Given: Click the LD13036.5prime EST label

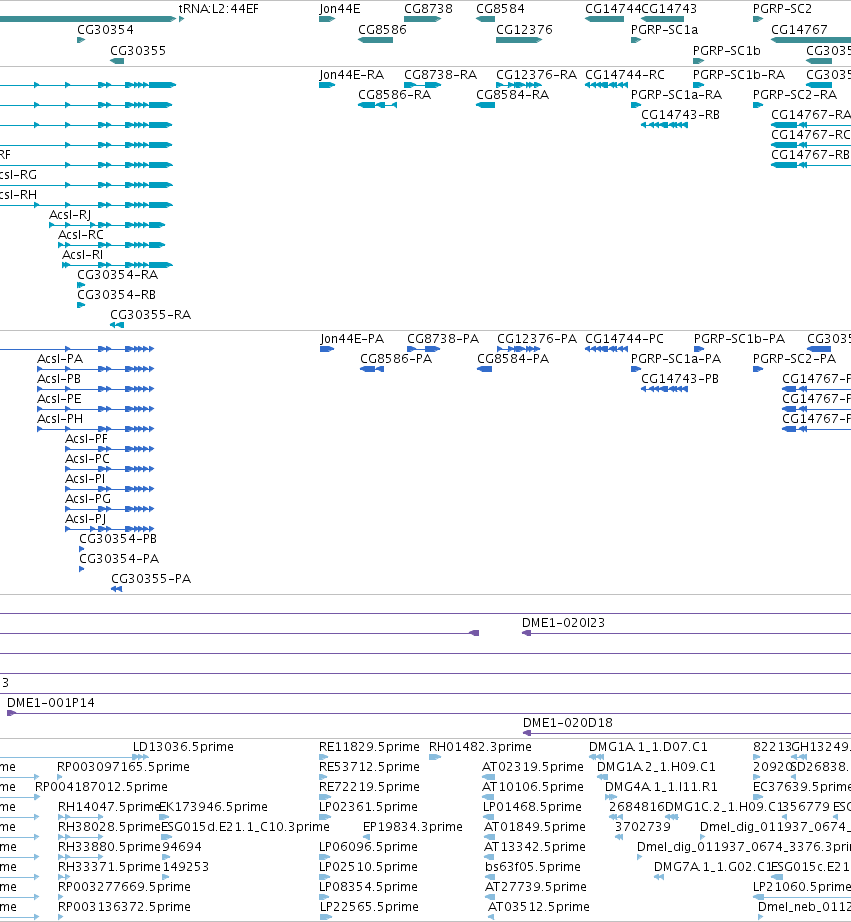Looking at the screenshot, I should tap(183, 747).
